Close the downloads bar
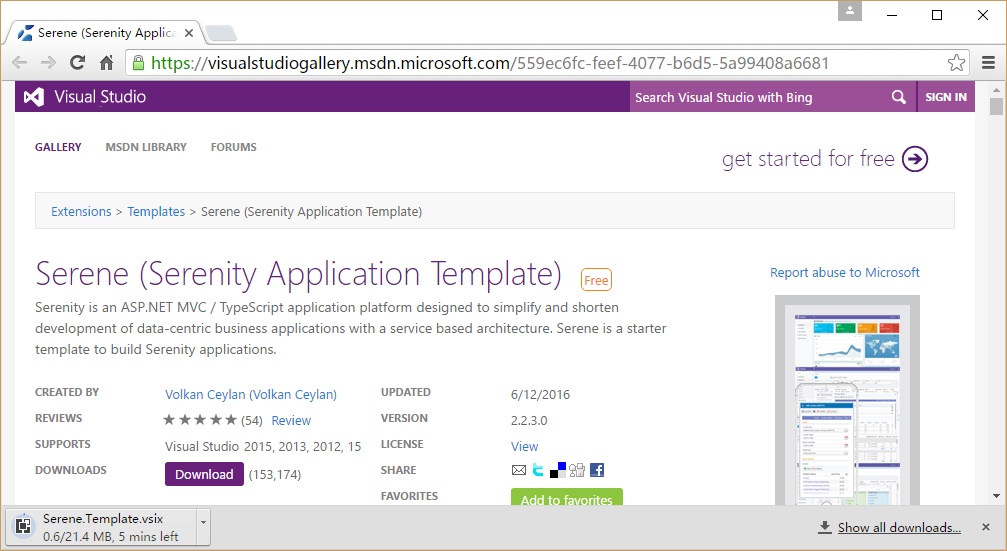 986,527
